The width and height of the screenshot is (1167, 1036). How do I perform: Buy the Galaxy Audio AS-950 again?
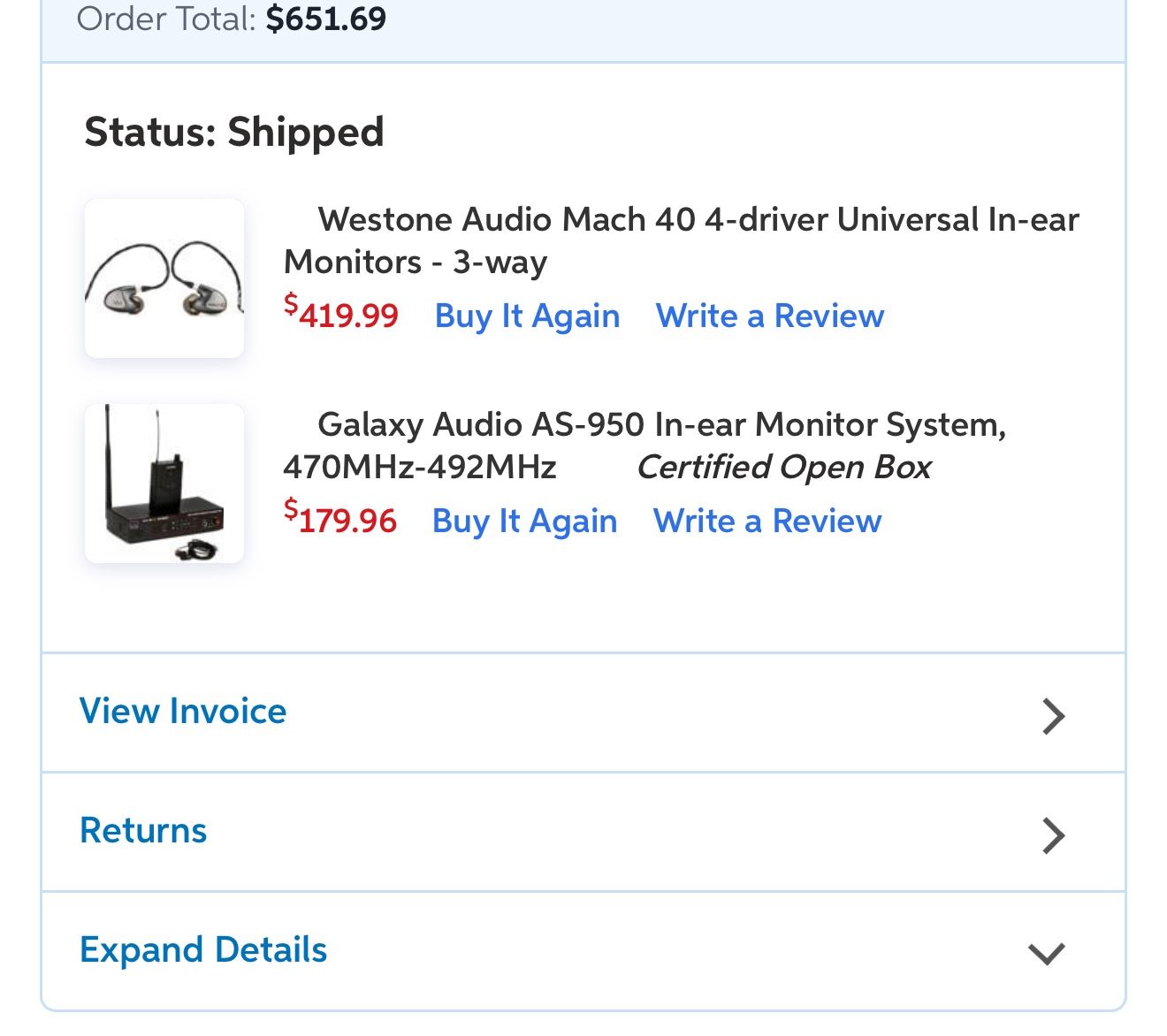(524, 521)
